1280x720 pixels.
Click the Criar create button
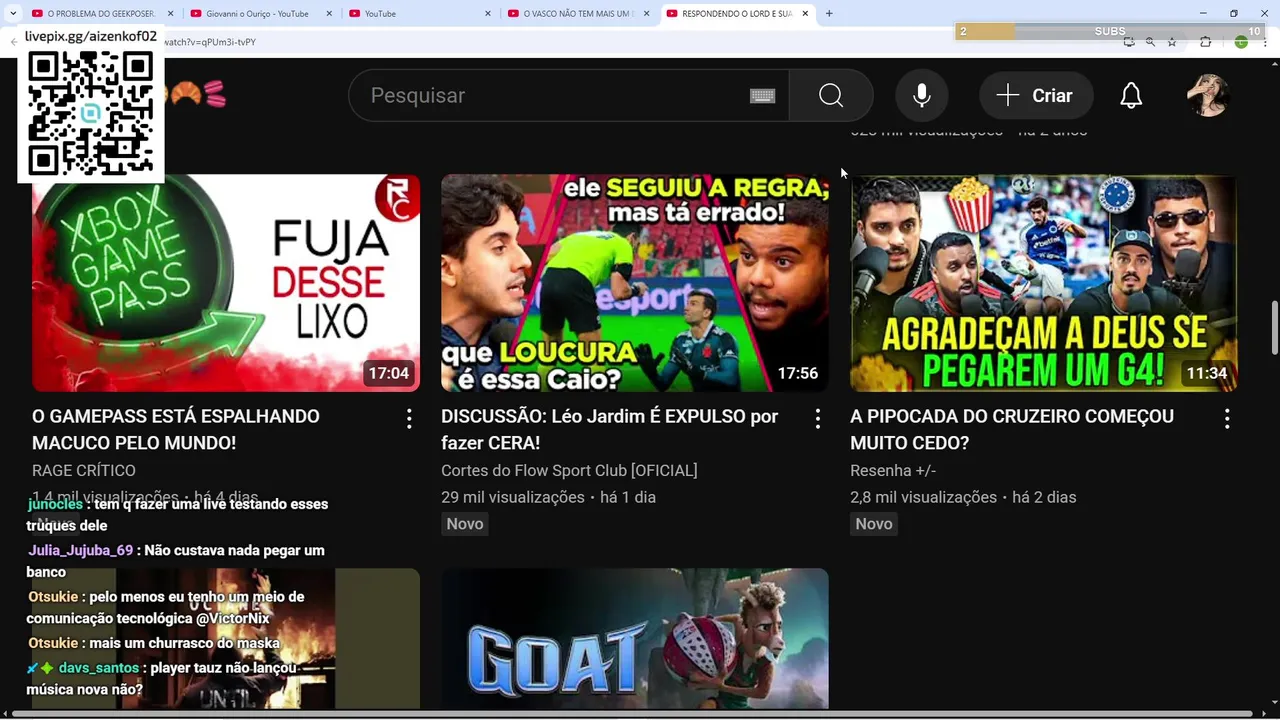pos(1036,95)
